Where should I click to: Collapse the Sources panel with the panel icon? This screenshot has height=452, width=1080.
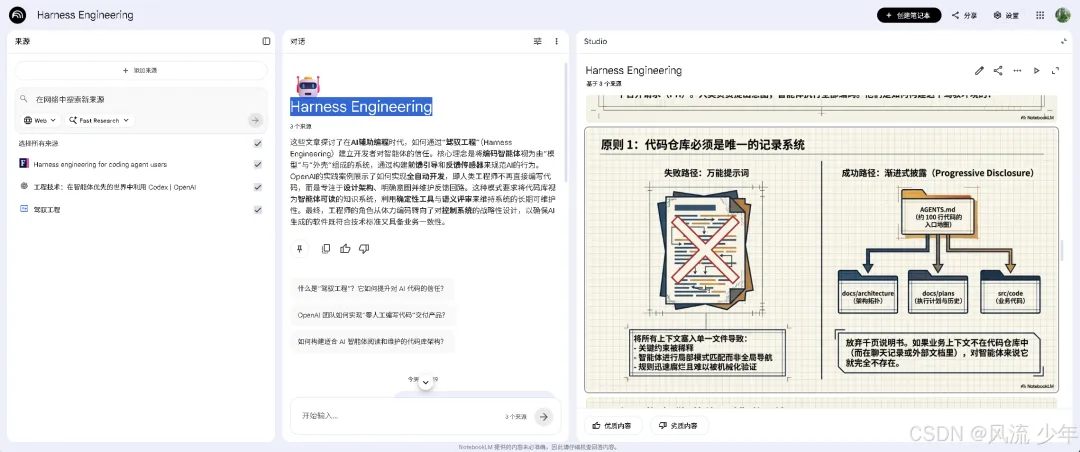267,41
